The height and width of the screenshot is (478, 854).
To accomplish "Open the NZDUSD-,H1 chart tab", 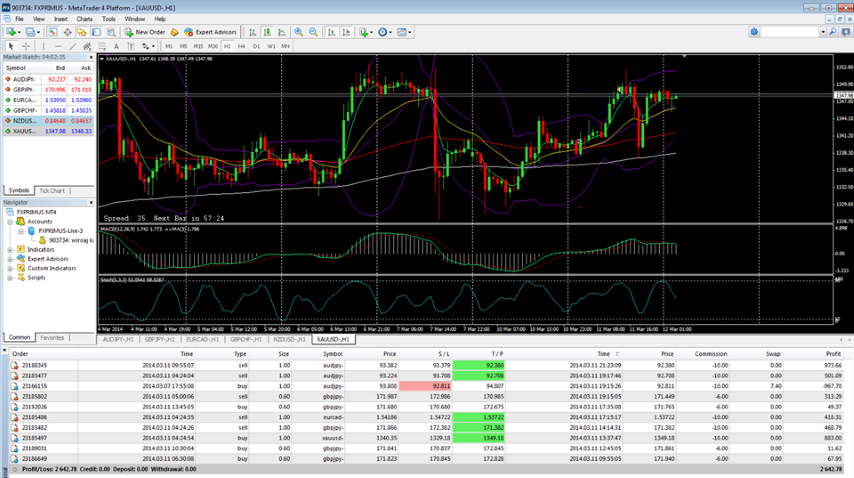I will point(289,339).
